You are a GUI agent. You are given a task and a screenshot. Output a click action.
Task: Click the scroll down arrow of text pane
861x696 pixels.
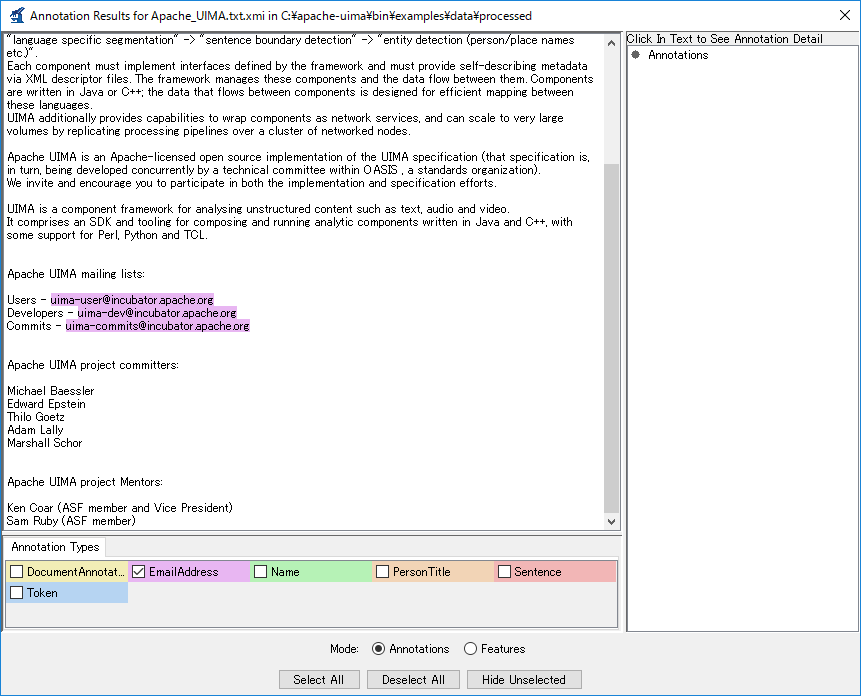pos(611,522)
